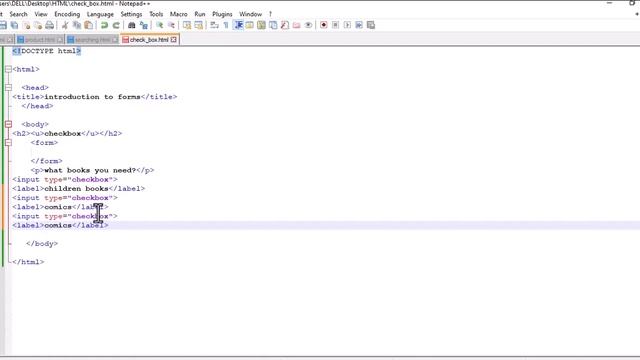Click the closing </form> tag
The image size is (640, 360).
click(47, 161)
